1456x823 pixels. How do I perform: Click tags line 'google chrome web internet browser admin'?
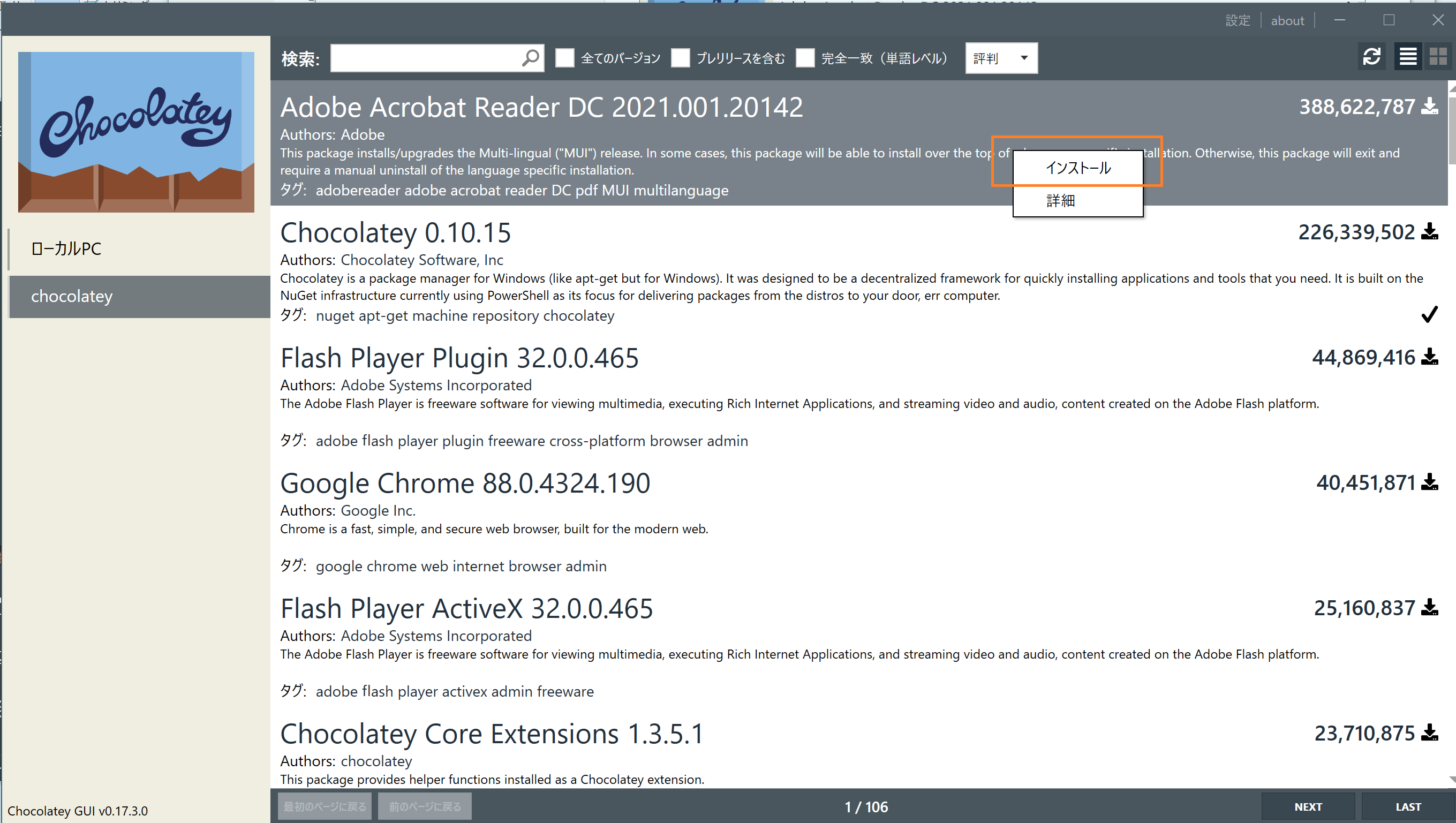coord(461,567)
